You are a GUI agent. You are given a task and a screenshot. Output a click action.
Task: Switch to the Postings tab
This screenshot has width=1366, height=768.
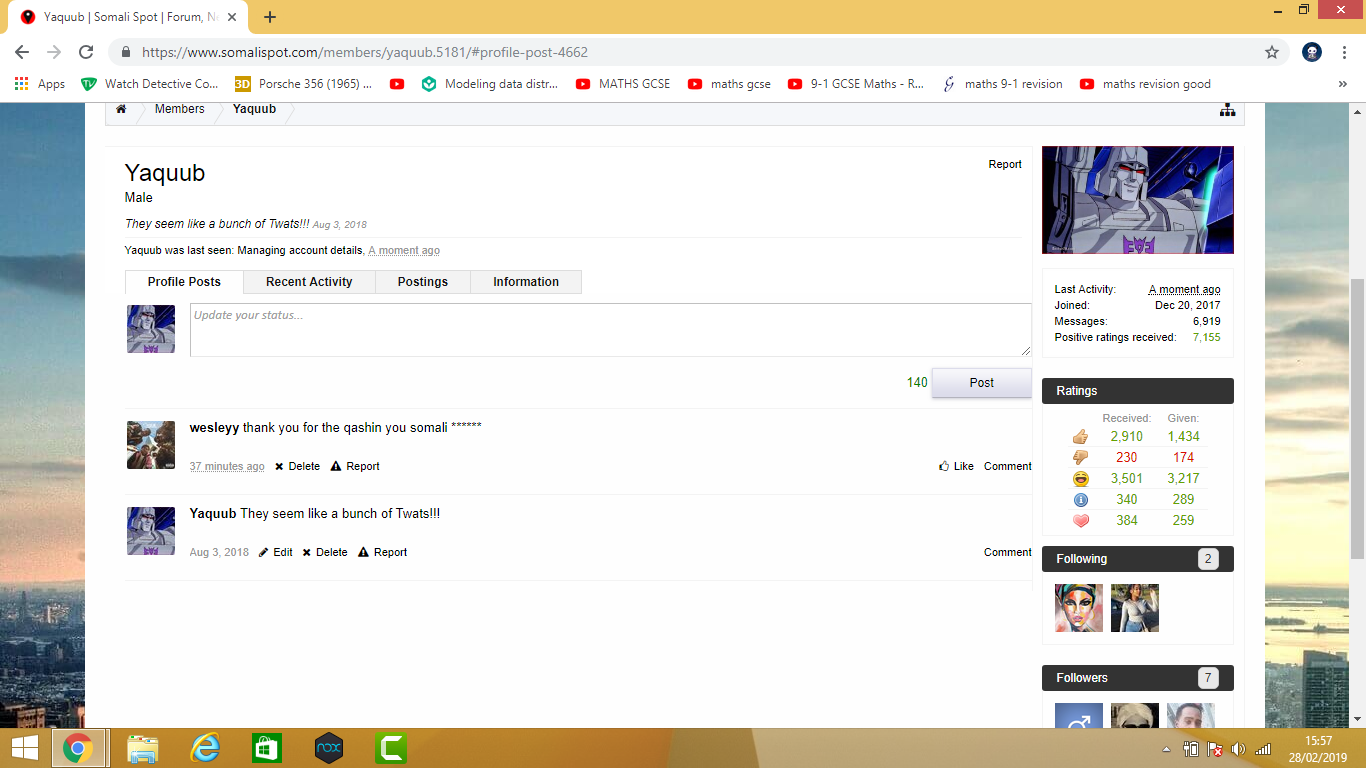coord(422,282)
